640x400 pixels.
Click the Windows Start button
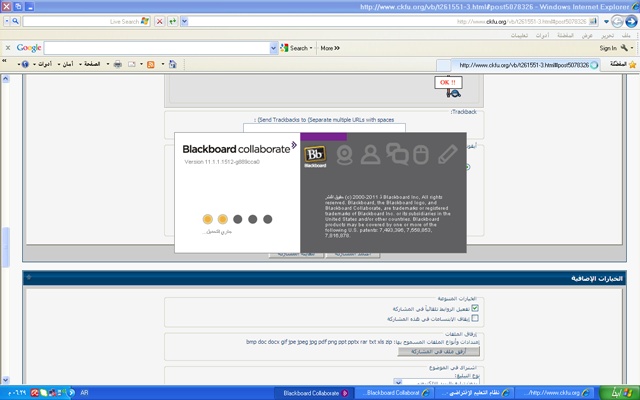(617, 393)
